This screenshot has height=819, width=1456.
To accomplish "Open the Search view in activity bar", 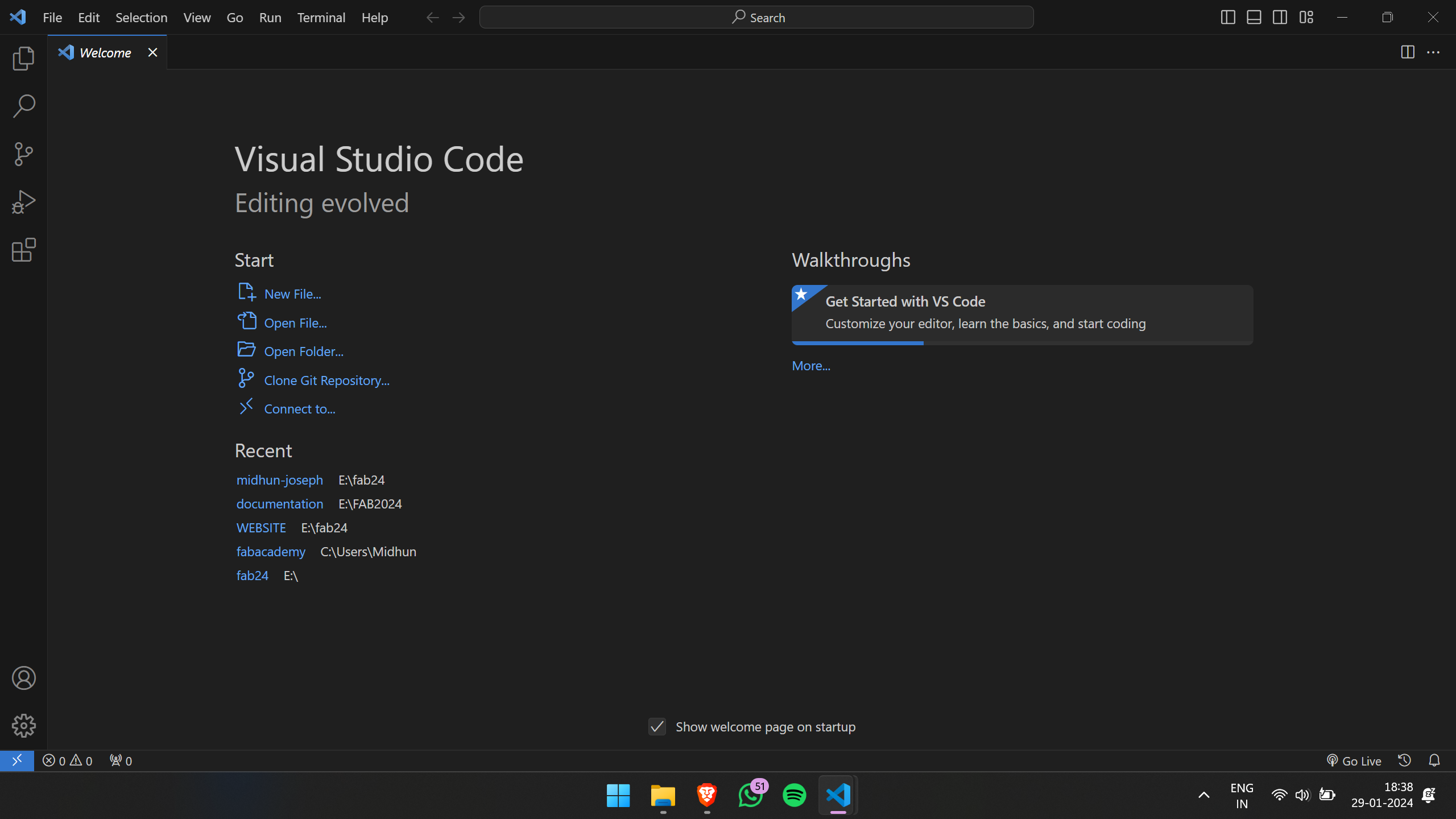I will [x=23, y=106].
